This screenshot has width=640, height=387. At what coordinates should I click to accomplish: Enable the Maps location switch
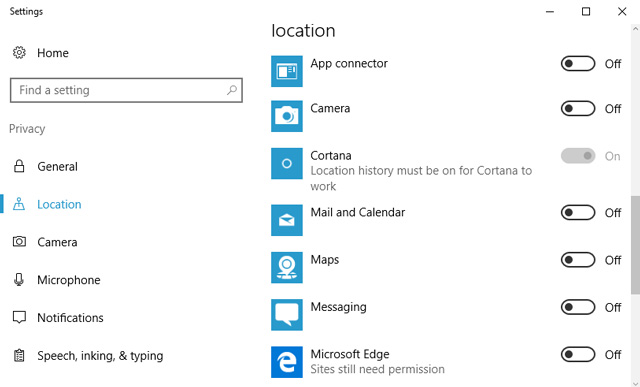(578, 260)
